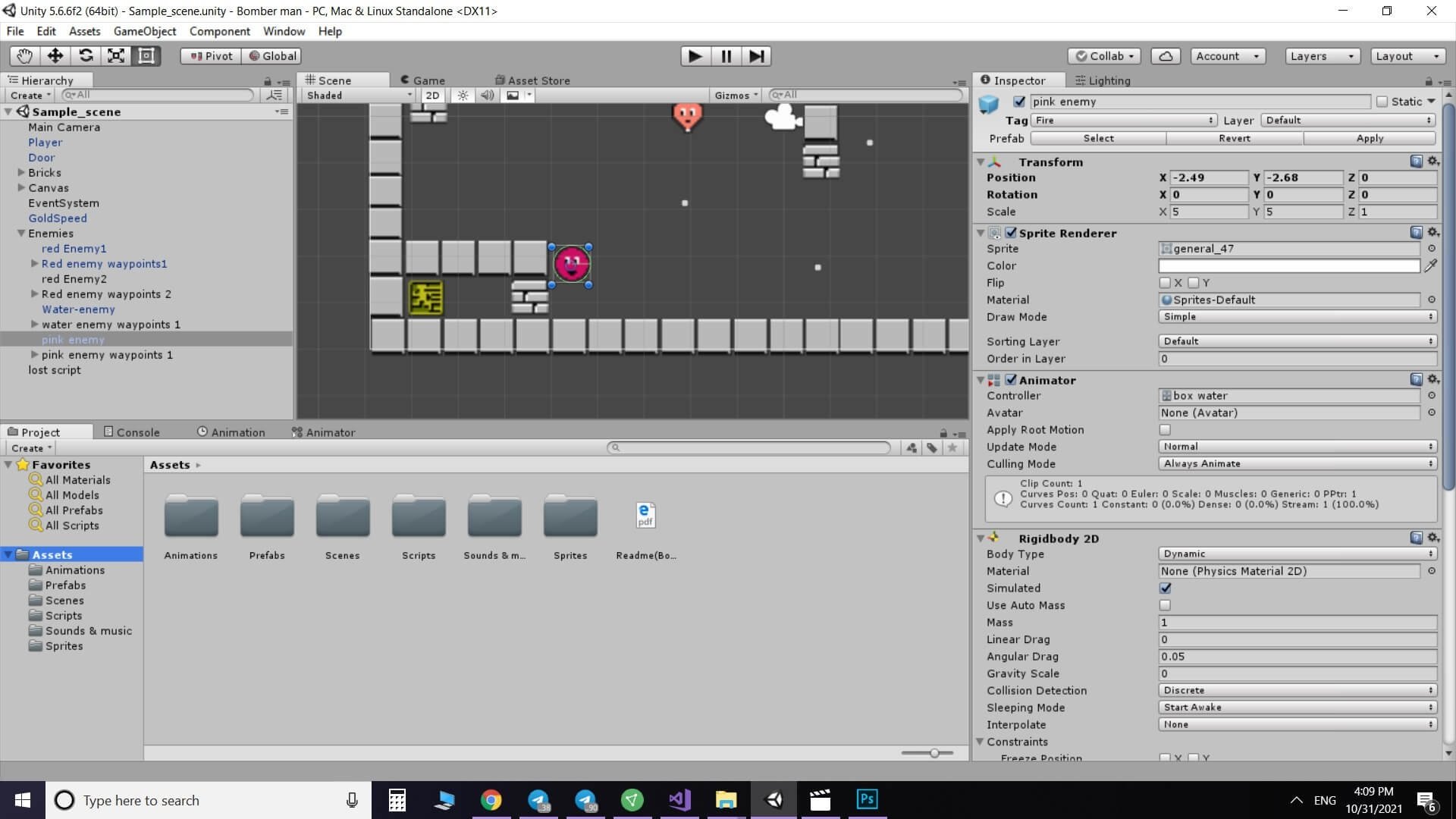Open Sprite Renderer gear menu
Viewport: 1456px width, 819px height.
coord(1432,233)
